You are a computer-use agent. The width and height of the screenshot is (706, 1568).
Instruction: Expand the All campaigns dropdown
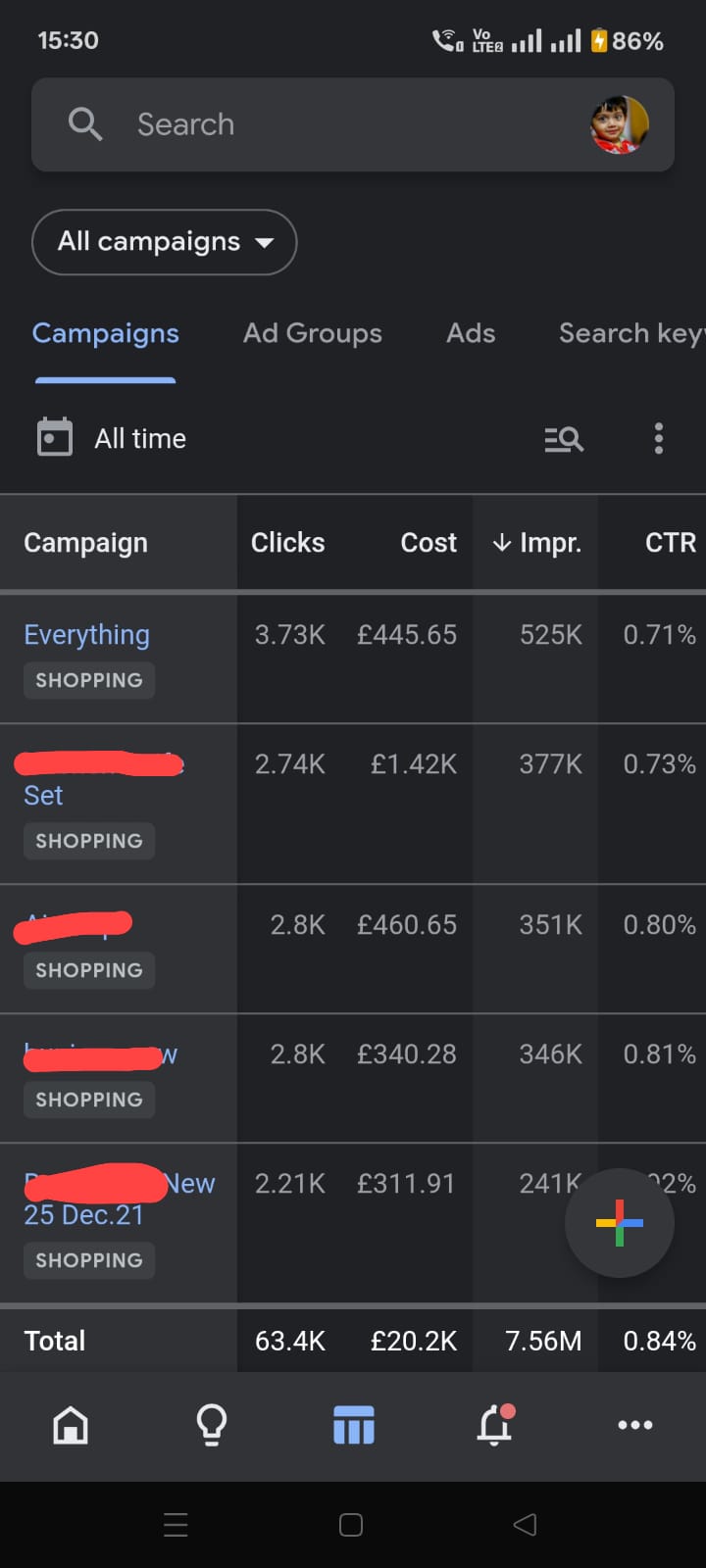[164, 242]
